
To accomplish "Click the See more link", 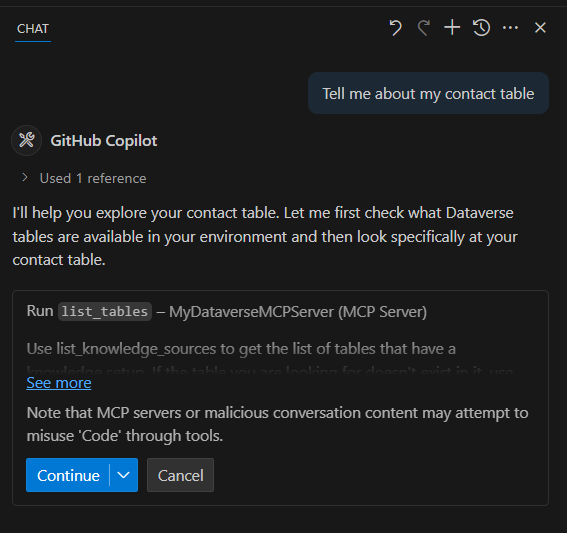I will click(59, 383).
